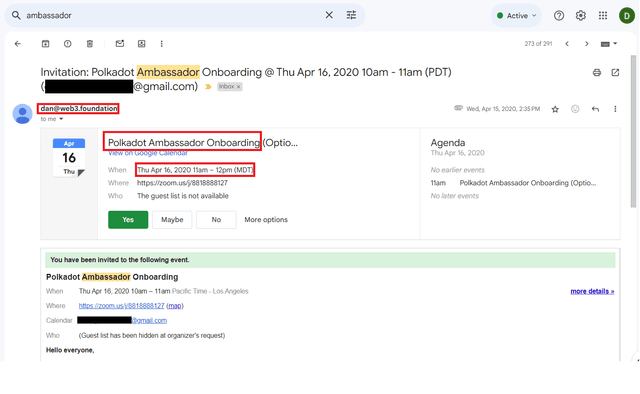Screen dimensions: 640x394
Task: Click the sender profile picture
Action: click(22, 114)
